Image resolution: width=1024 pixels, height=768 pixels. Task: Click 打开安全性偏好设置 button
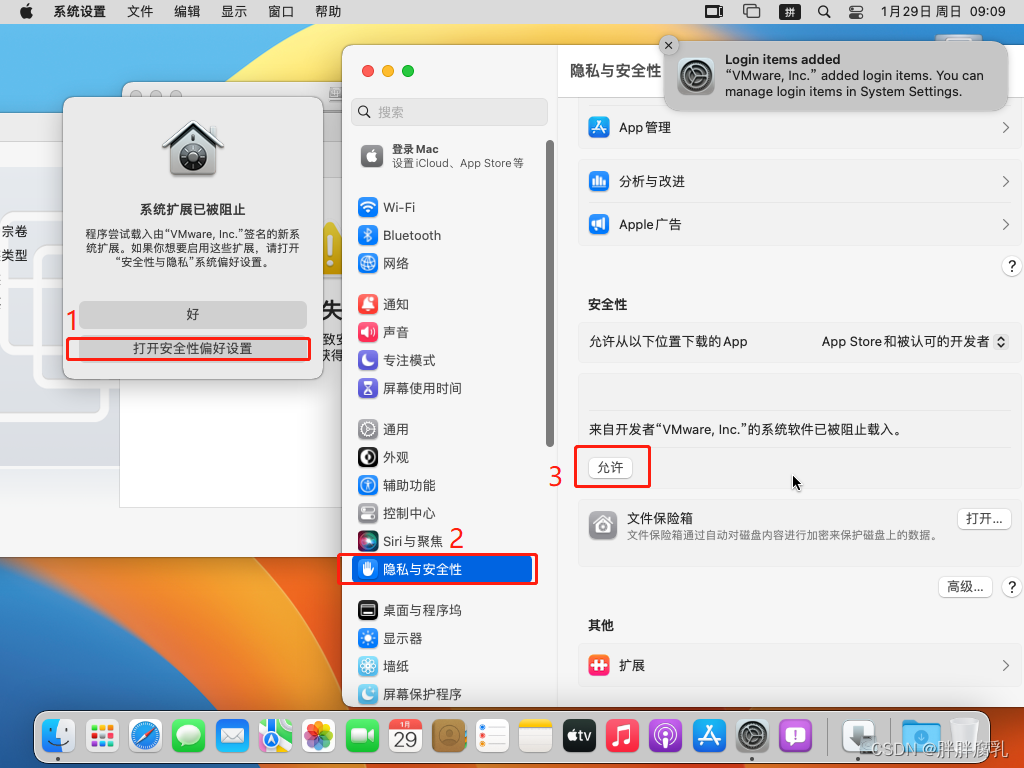point(193,348)
